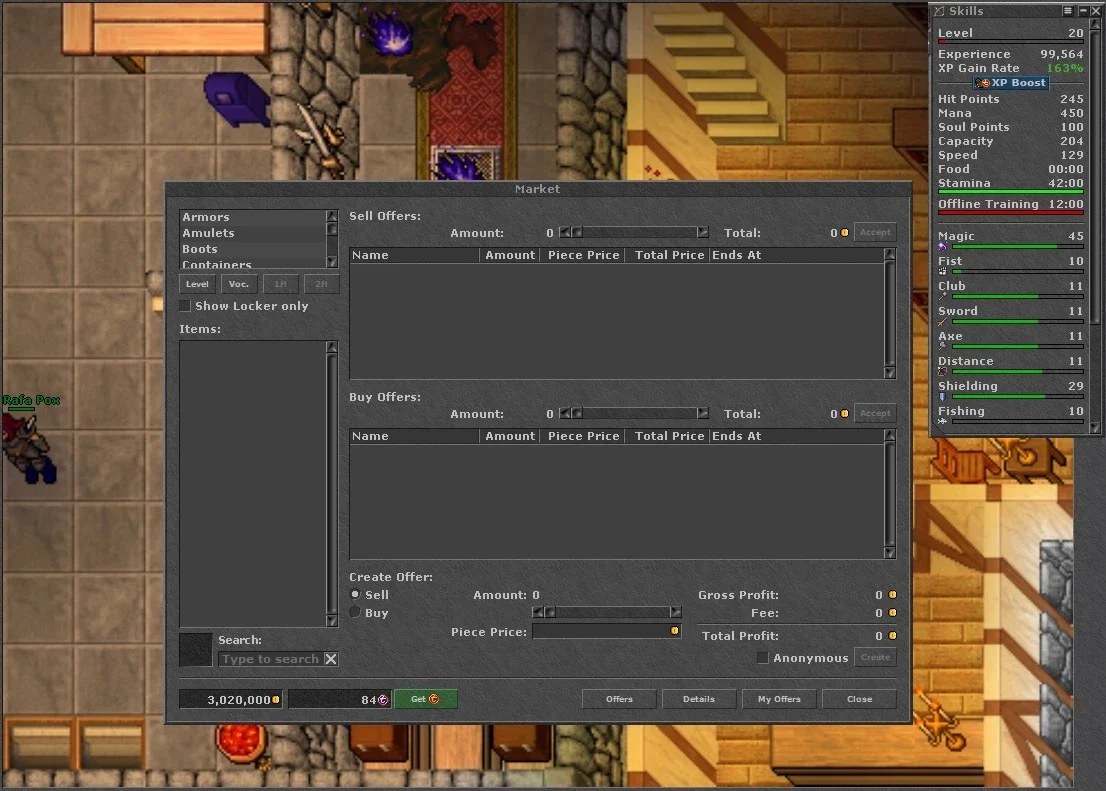Click the Fishing skill fish icon
Image resolution: width=1106 pixels, height=791 pixels.
click(x=942, y=421)
